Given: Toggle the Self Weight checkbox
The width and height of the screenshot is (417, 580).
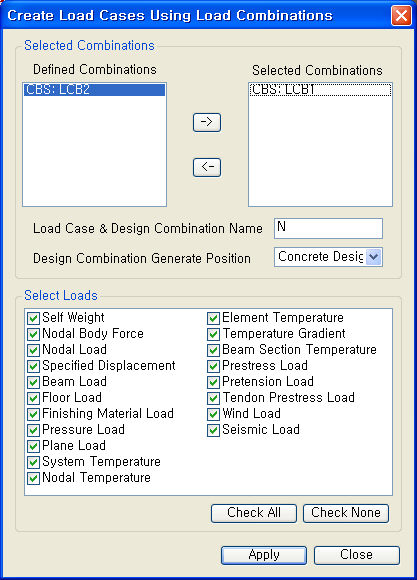Looking at the screenshot, I should pos(33,318).
